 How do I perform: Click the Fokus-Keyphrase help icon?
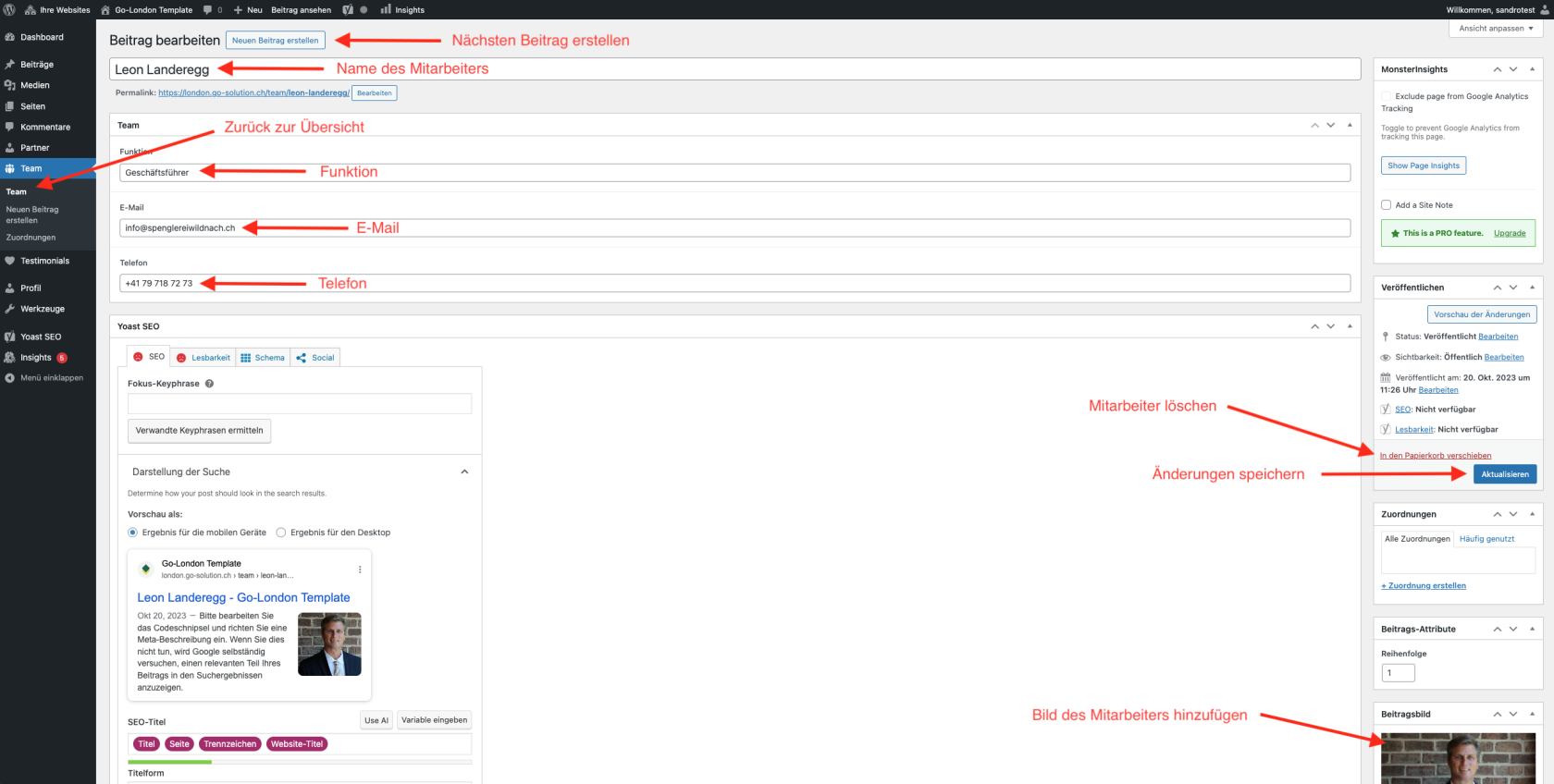[x=209, y=384]
